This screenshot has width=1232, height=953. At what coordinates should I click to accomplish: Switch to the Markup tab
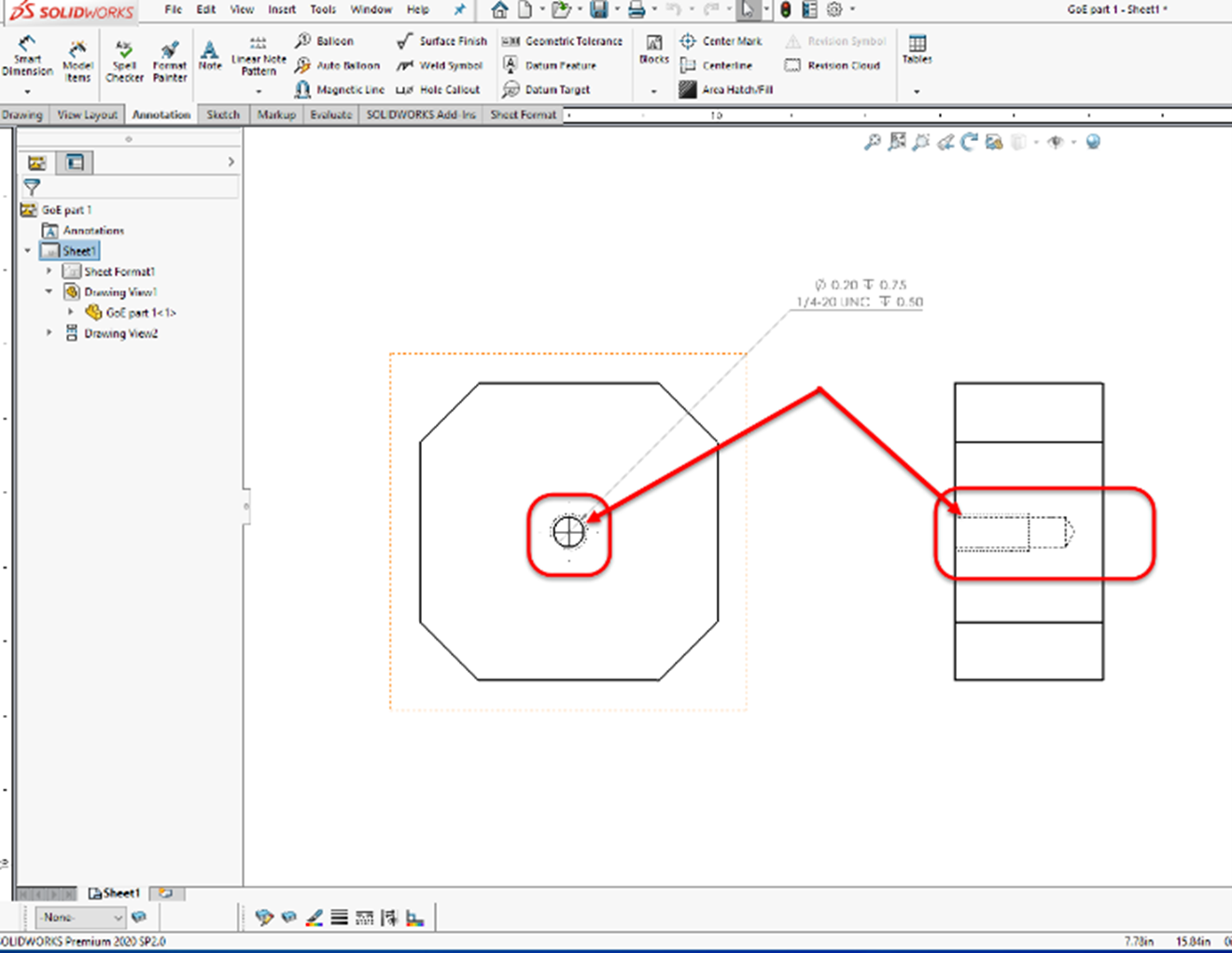[276, 114]
